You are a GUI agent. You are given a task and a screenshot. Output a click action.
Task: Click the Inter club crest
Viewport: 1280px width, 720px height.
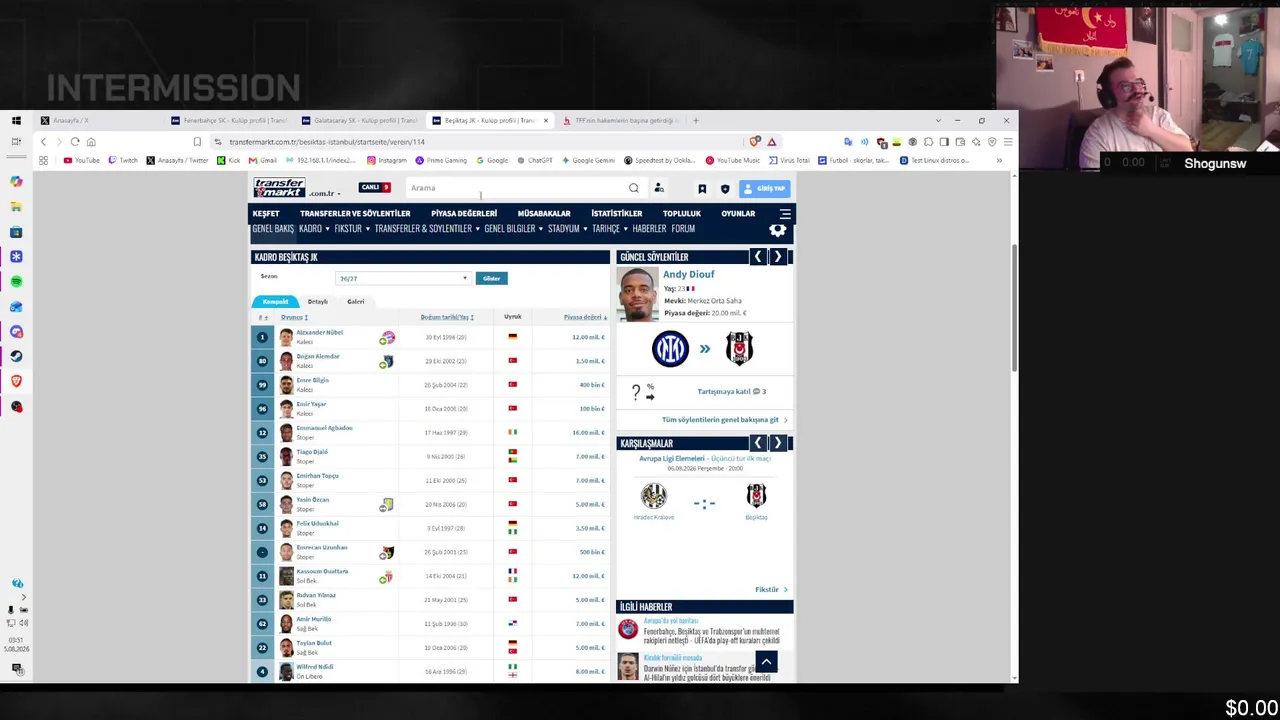(670, 349)
